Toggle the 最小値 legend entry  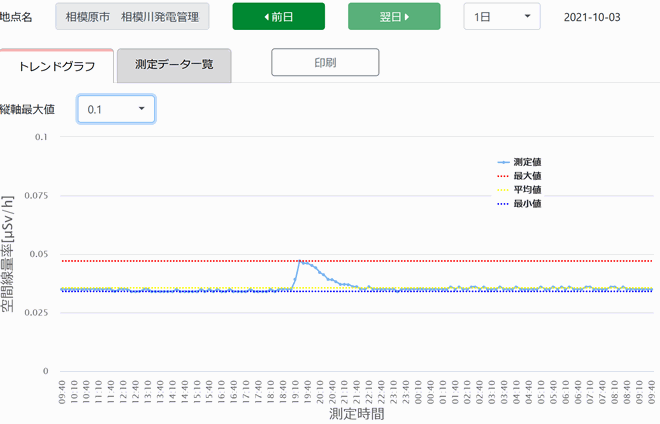click(519, 204)
